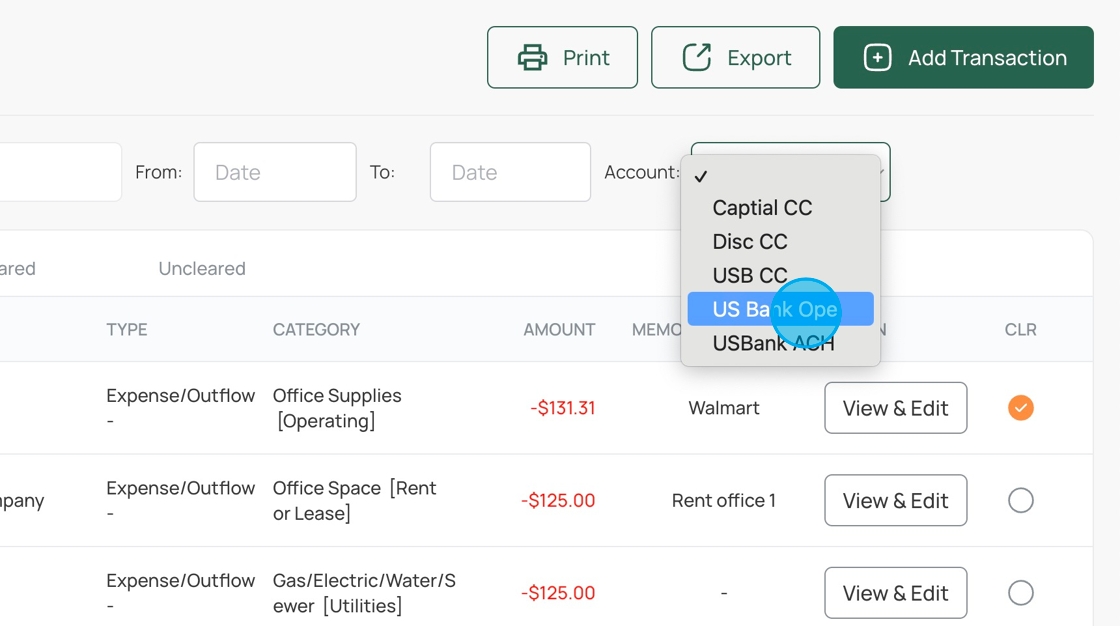The image size is (1120, 626).
Task: Mark the Gas/Electric/Water/Sewer transaction as cleared
Action: click(x=1020, y=593)
